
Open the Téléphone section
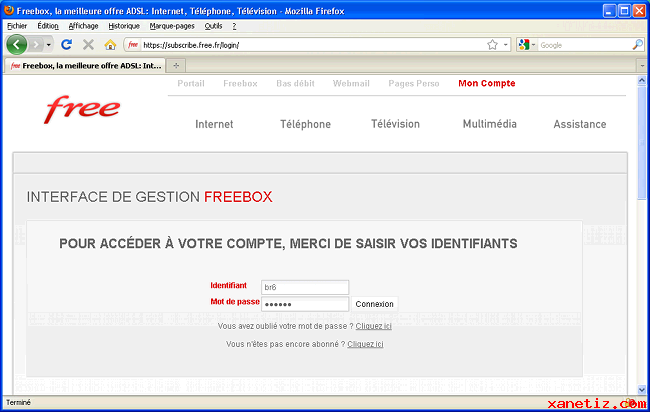tap(305, 124)
